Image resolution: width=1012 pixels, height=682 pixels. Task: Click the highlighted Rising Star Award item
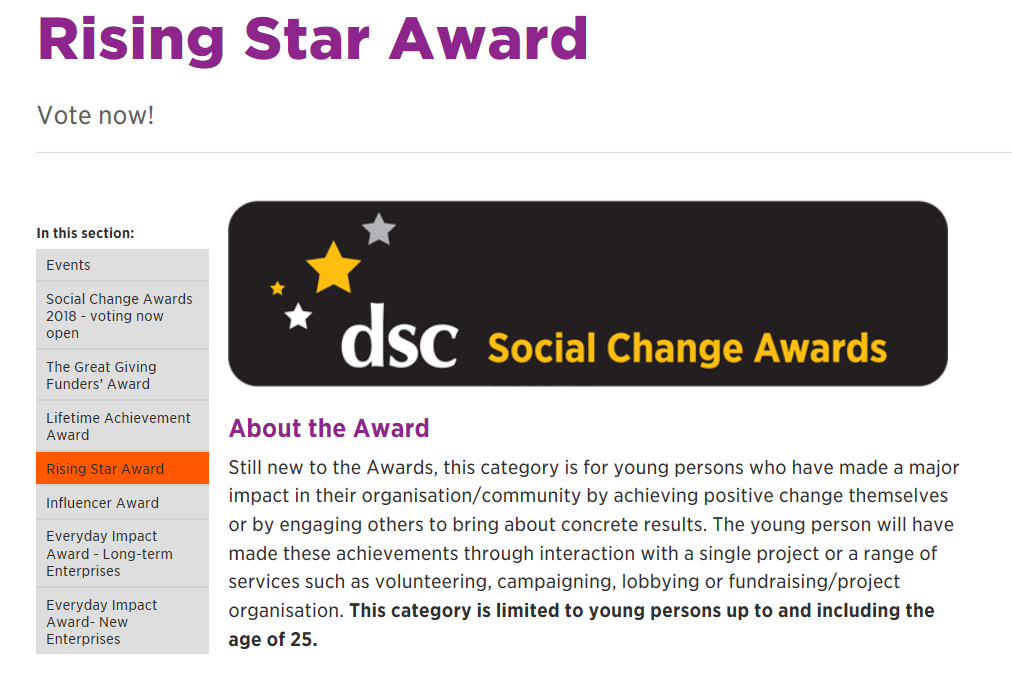pyautogui.click(x=105, y=469)
